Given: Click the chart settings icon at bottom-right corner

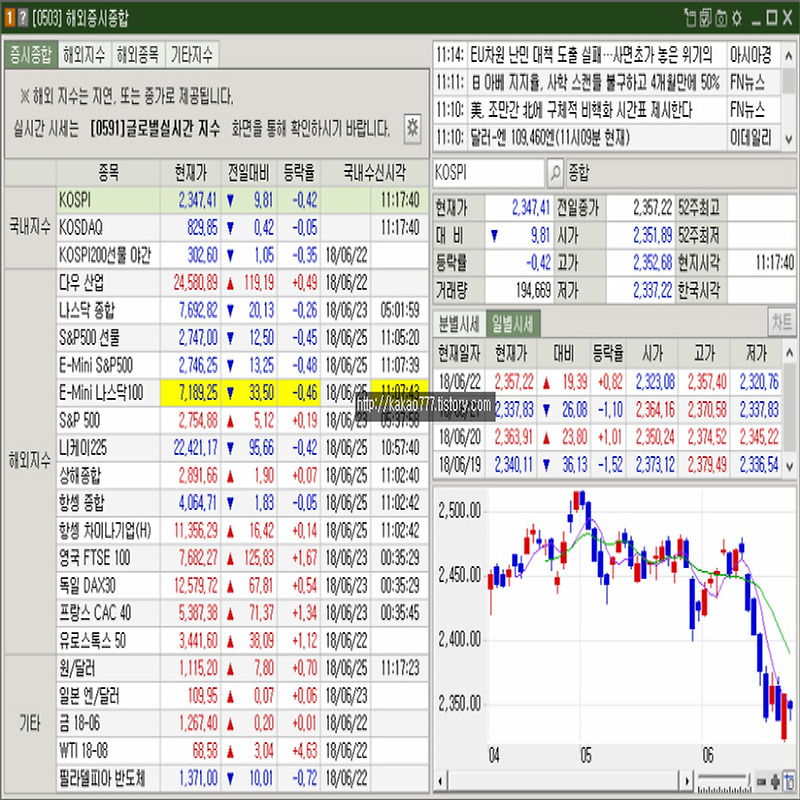Looking at the screenshot, I should [790, 781].
